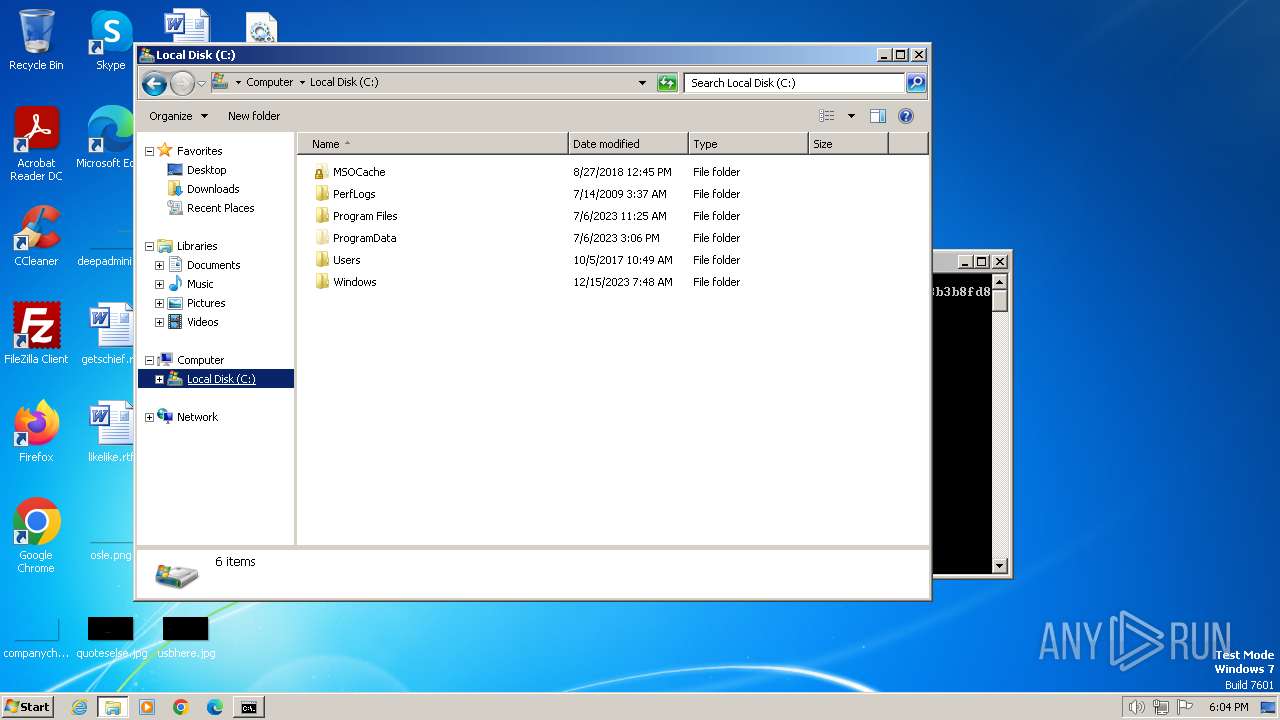Open Firefox desktop shortcut

[x=36, y=432]
